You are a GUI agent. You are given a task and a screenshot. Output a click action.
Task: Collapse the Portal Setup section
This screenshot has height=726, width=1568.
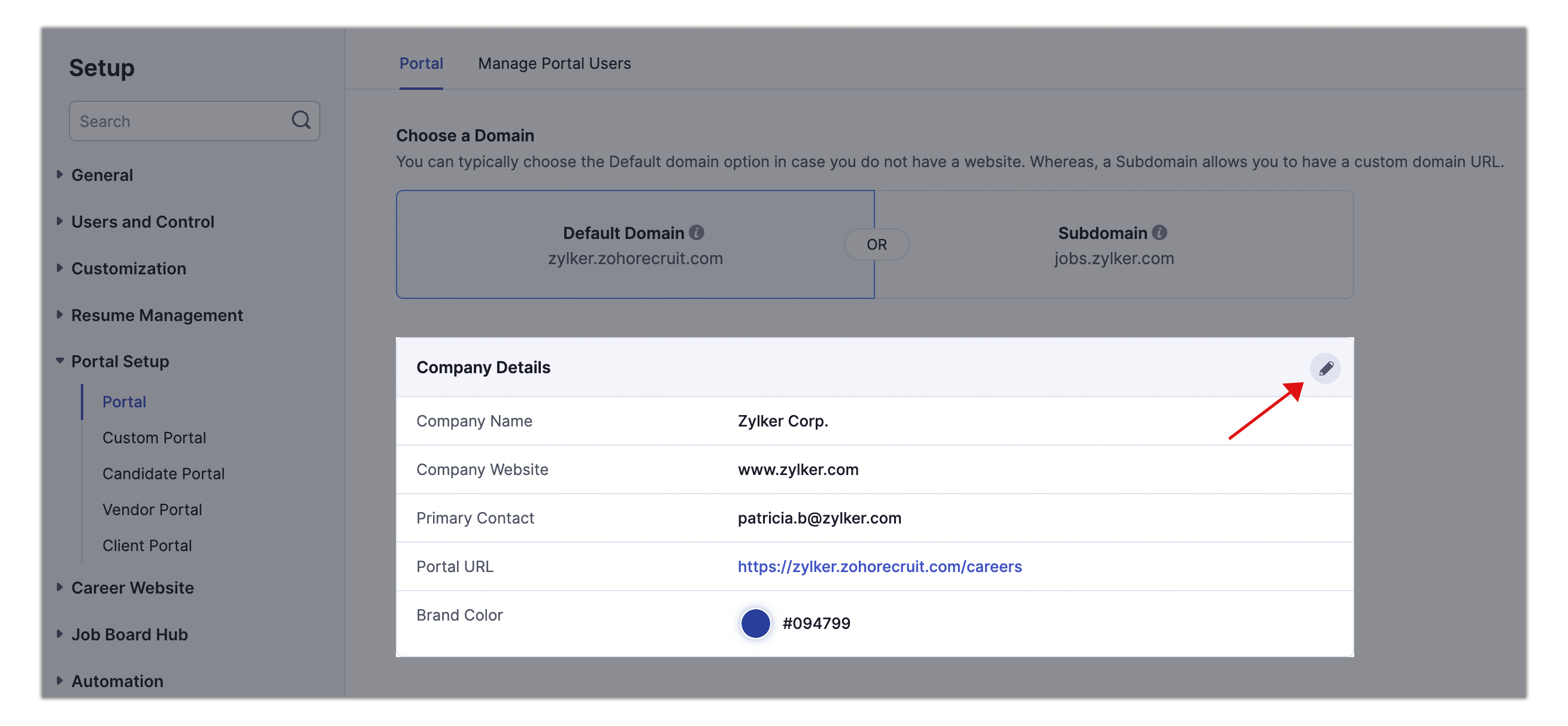coord(120,361)
